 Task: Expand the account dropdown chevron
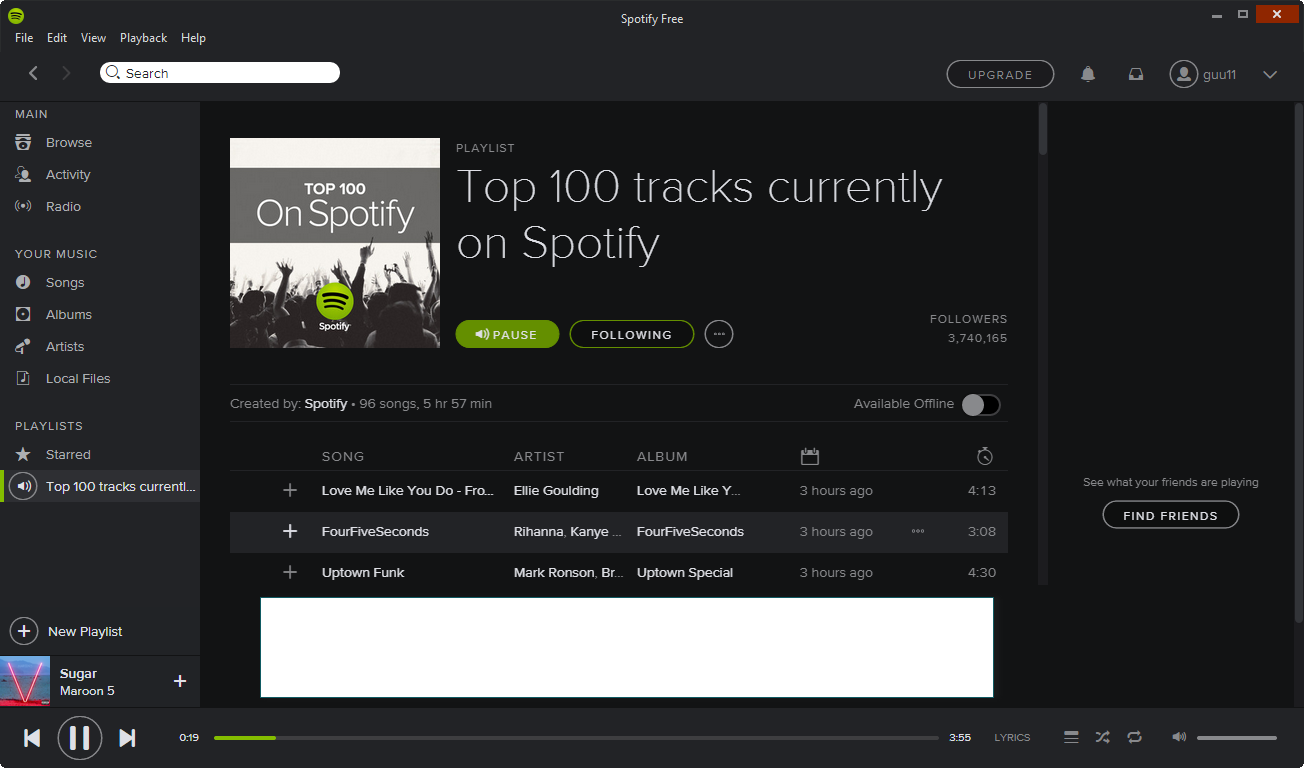pos(1270,74)
